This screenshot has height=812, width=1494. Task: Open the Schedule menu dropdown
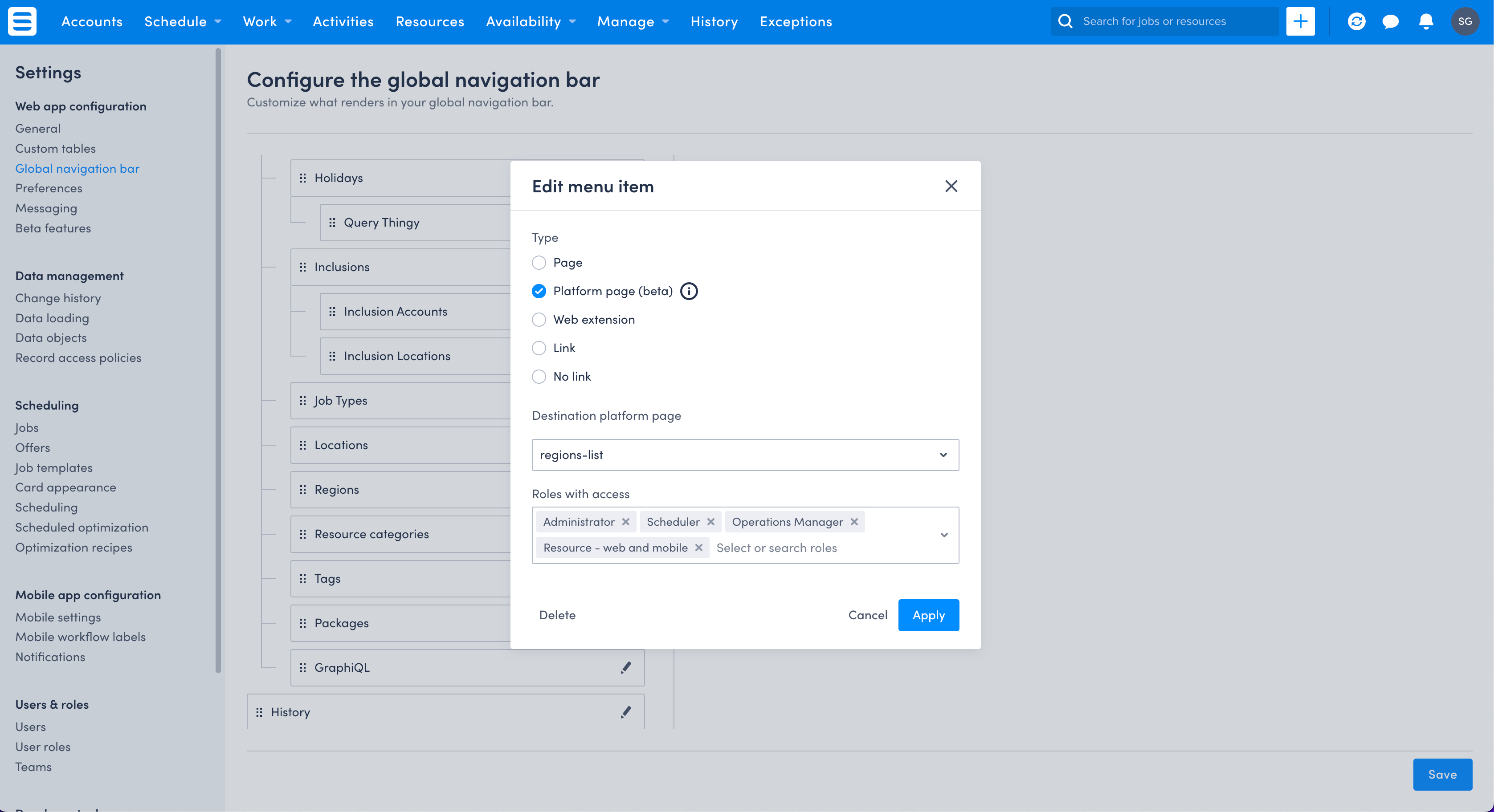pos(182,21)
